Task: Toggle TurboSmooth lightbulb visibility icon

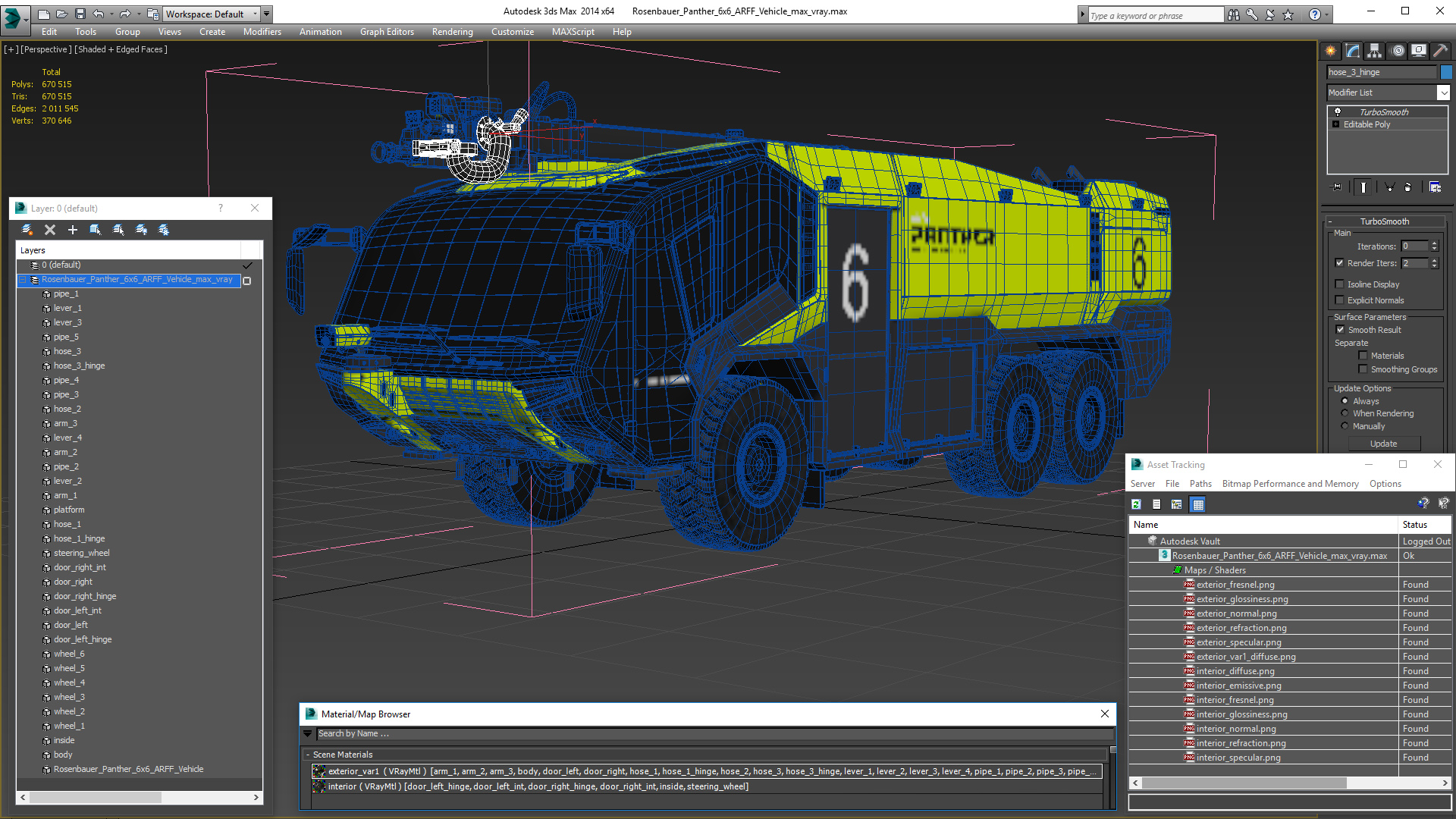Action: point(1338,111)
